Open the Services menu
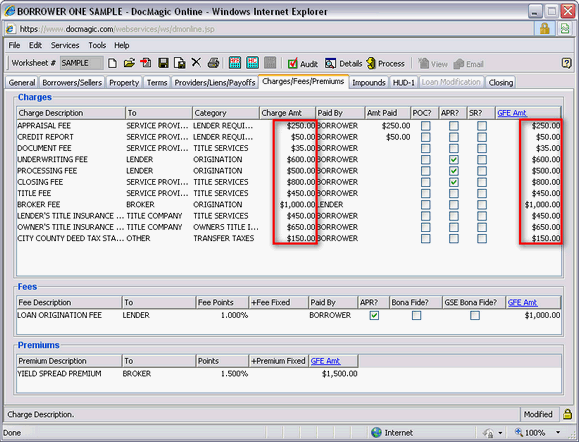This screenshot has width=579, height=442. (65, 45)
